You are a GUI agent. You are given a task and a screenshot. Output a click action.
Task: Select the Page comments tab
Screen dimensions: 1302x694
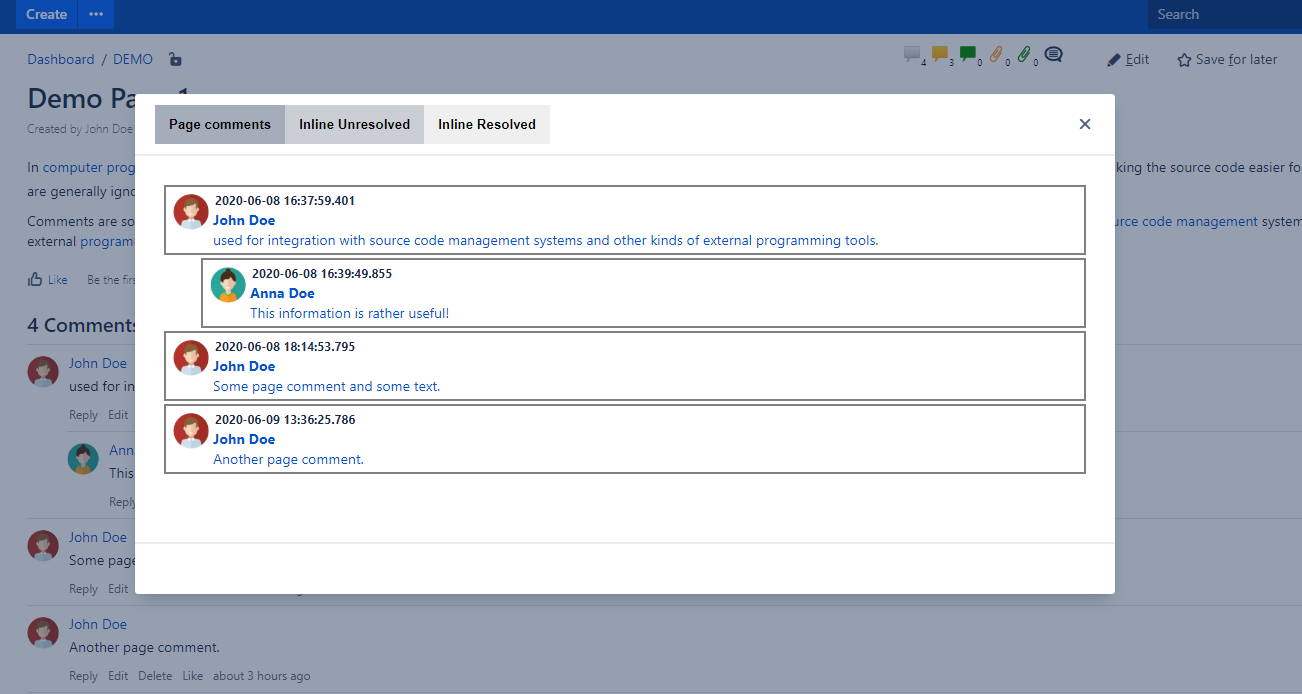pos(219,124)
